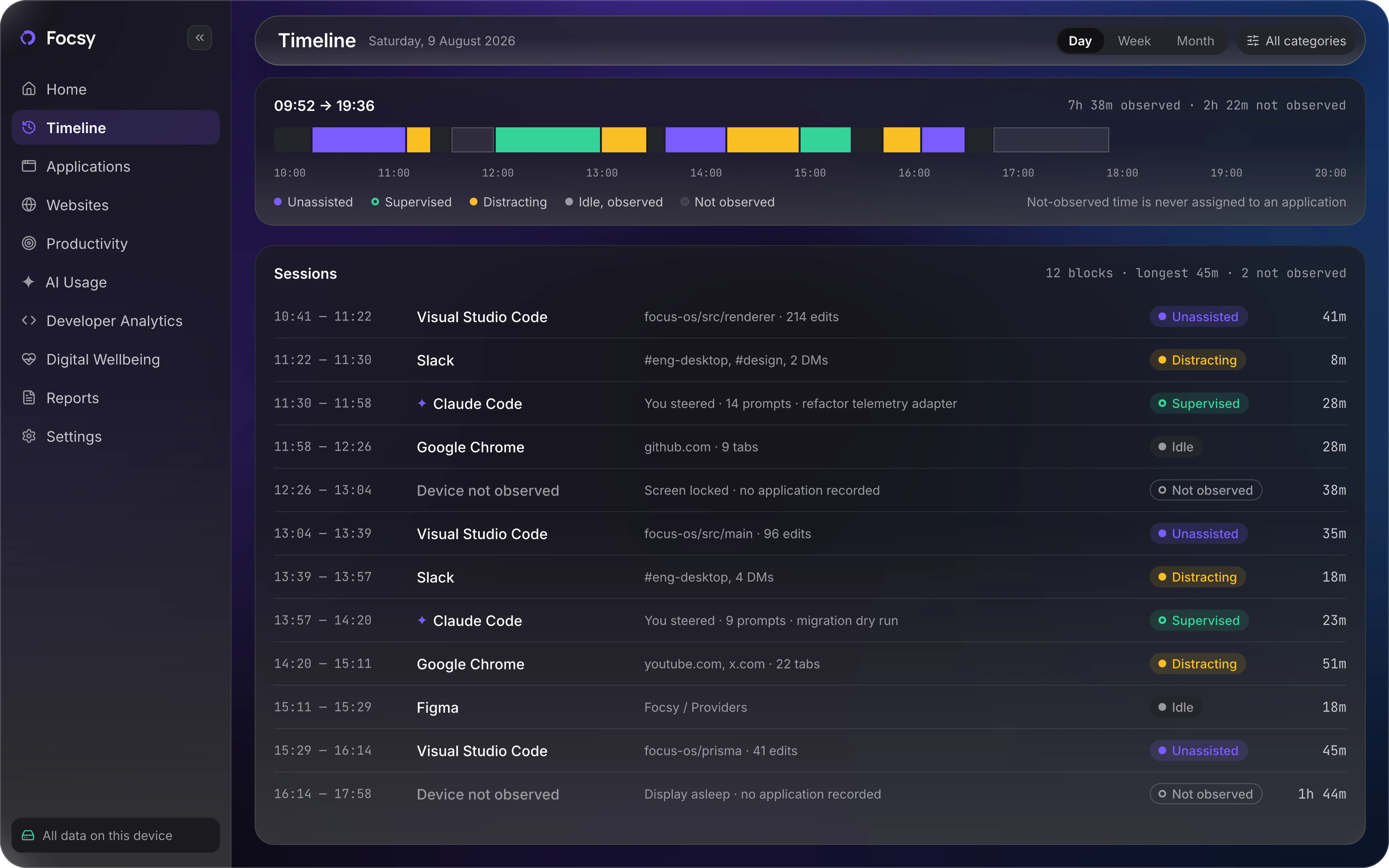
Task: Click the All data on this device button
Action: coord(115,835)
